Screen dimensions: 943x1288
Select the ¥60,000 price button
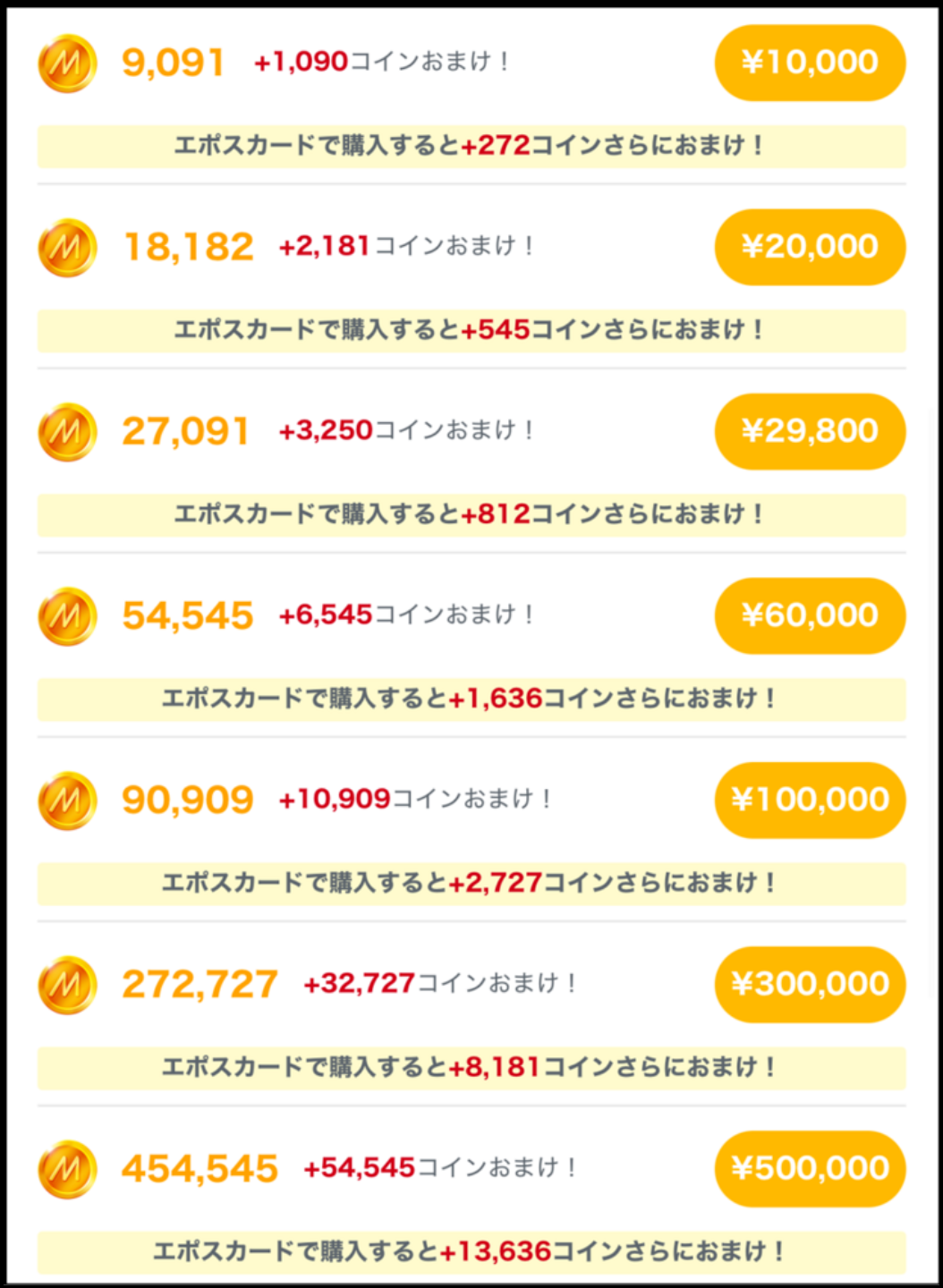[x=810, y=615]
